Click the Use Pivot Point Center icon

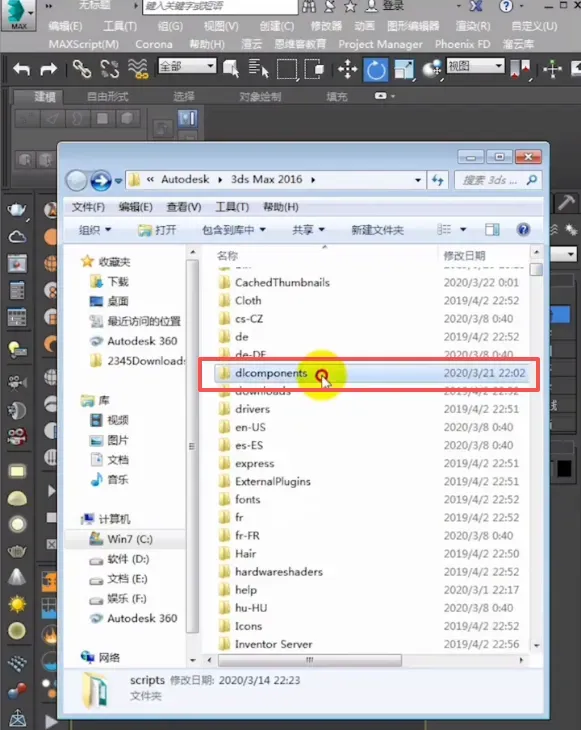click(x=520, y=70)
